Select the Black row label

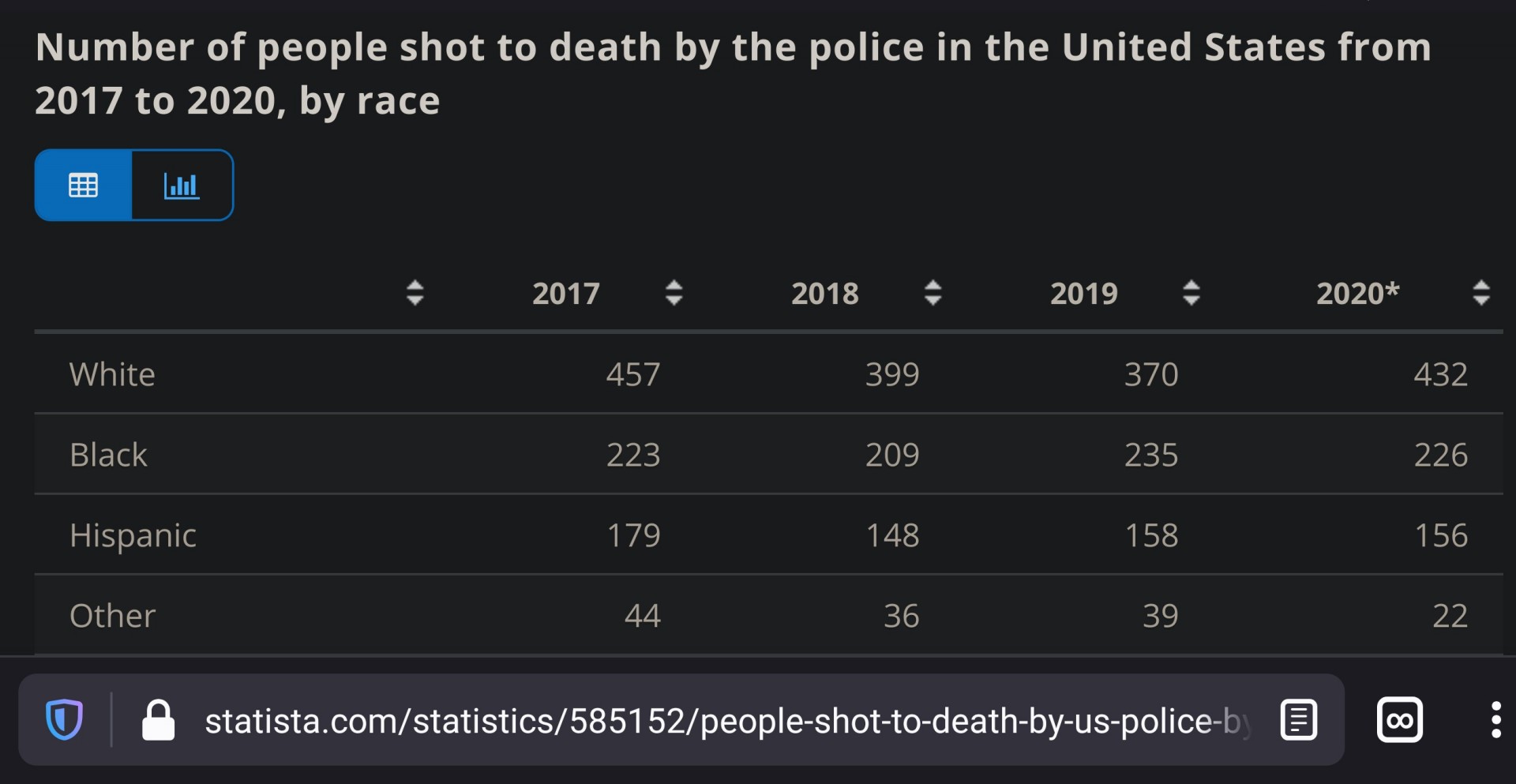point(108,455)
